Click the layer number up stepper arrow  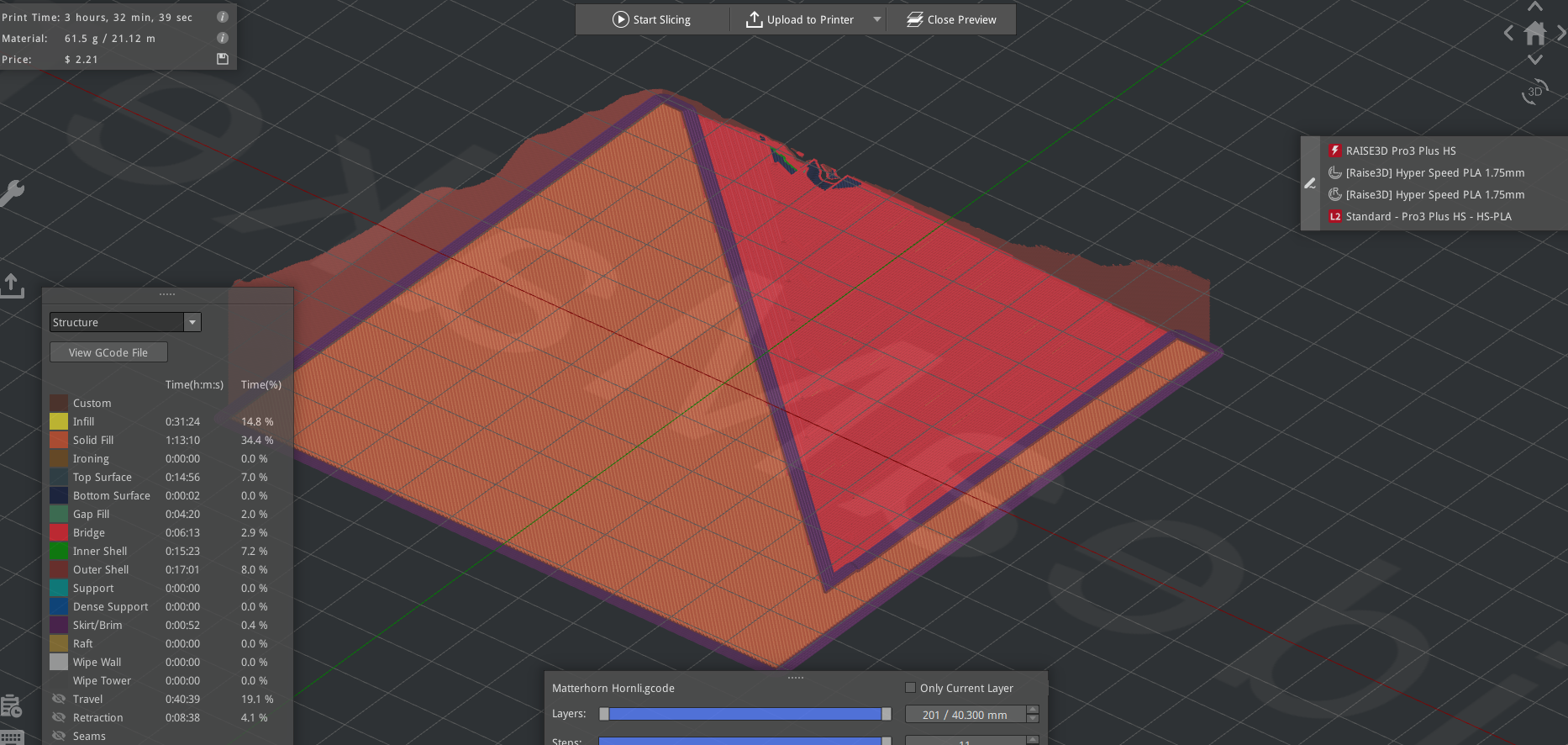point(1033,710)
